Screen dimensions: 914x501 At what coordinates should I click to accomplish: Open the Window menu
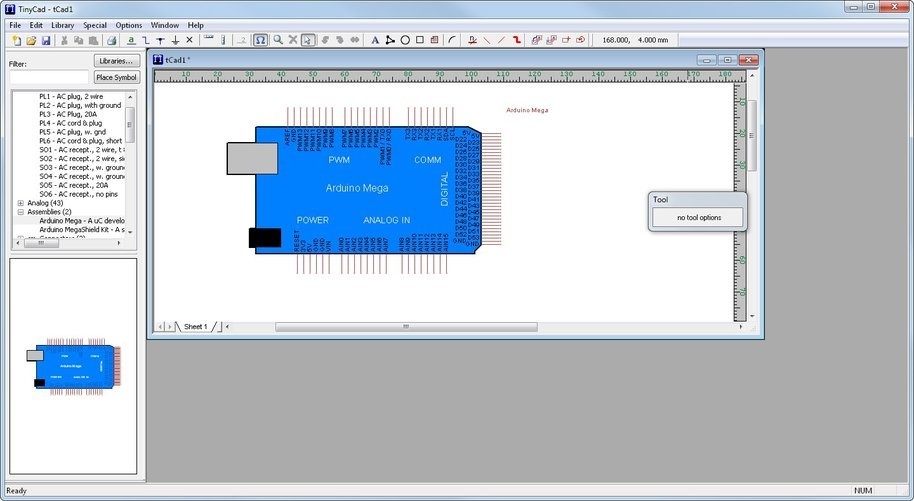(164, 25)
